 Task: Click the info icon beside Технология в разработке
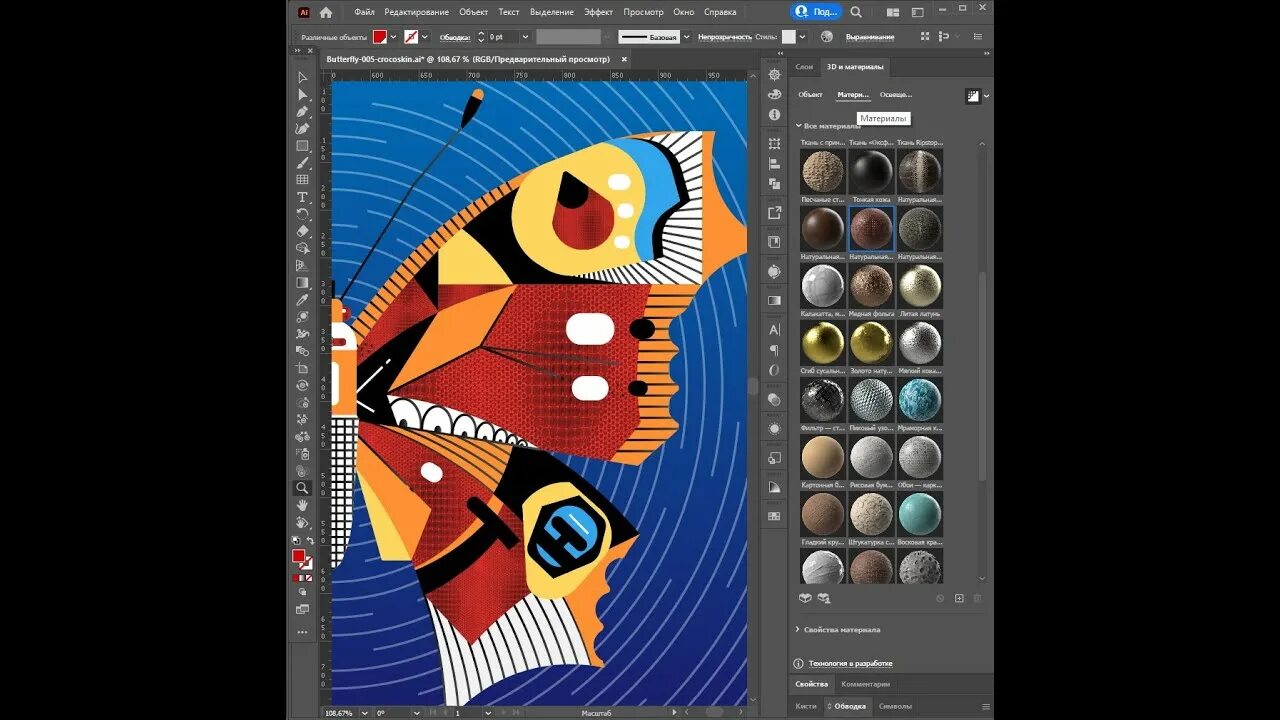[799, 663]
